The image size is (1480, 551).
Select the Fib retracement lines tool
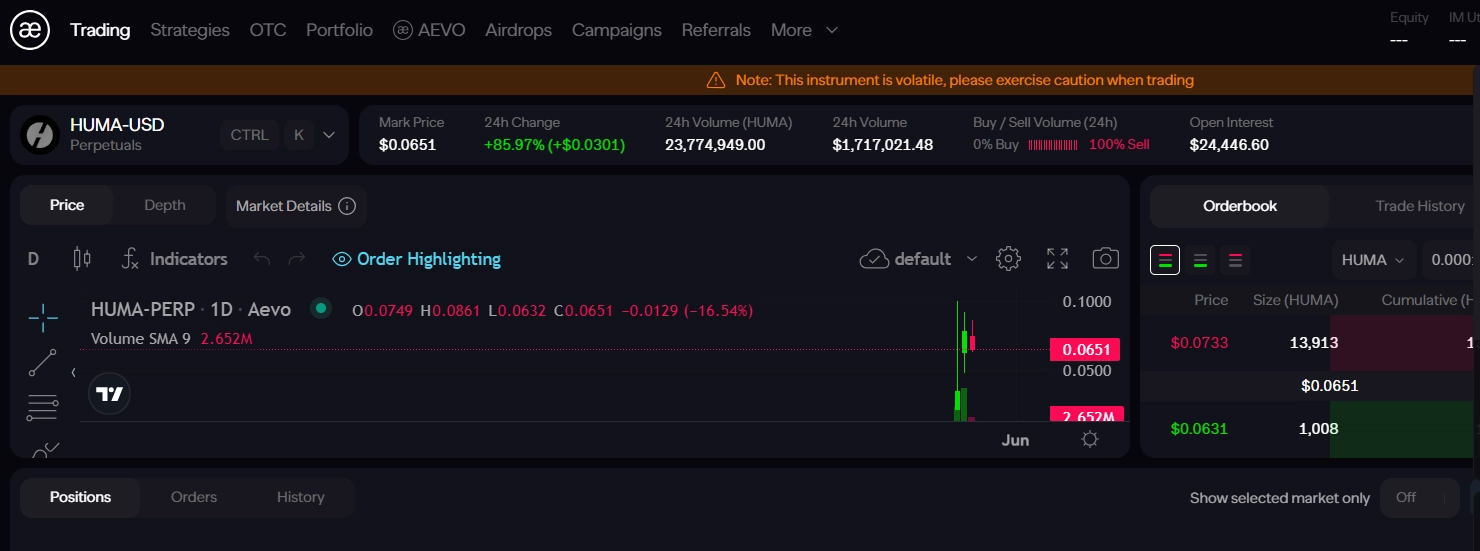point(43,408)
